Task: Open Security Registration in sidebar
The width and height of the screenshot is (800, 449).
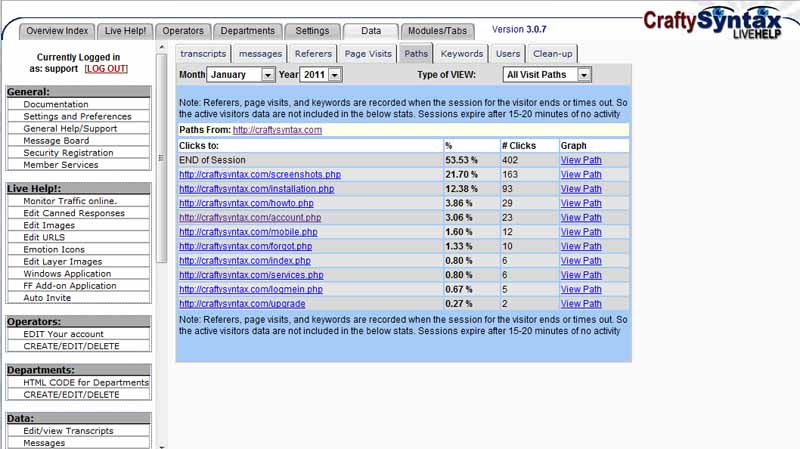Action: [x=68, y=153]
